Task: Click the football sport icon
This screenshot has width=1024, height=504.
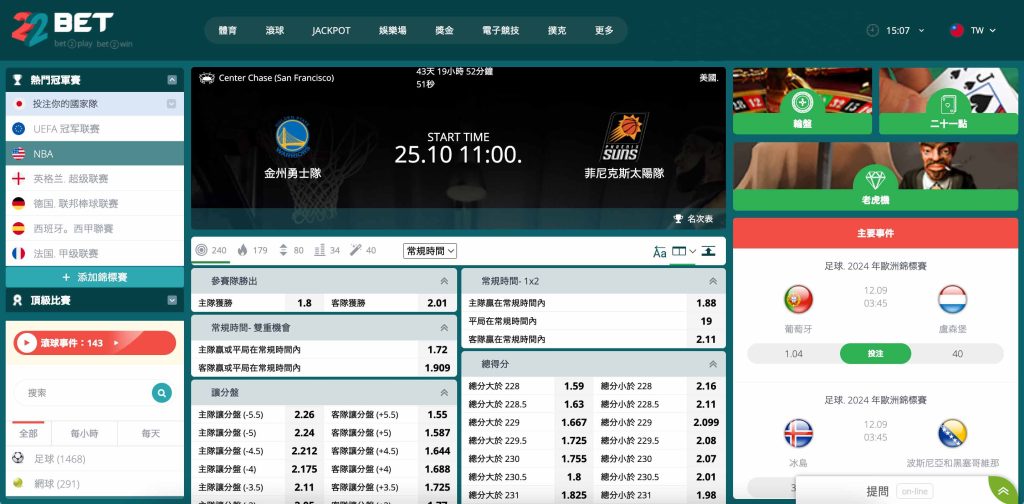Action: tap(18, 459)
